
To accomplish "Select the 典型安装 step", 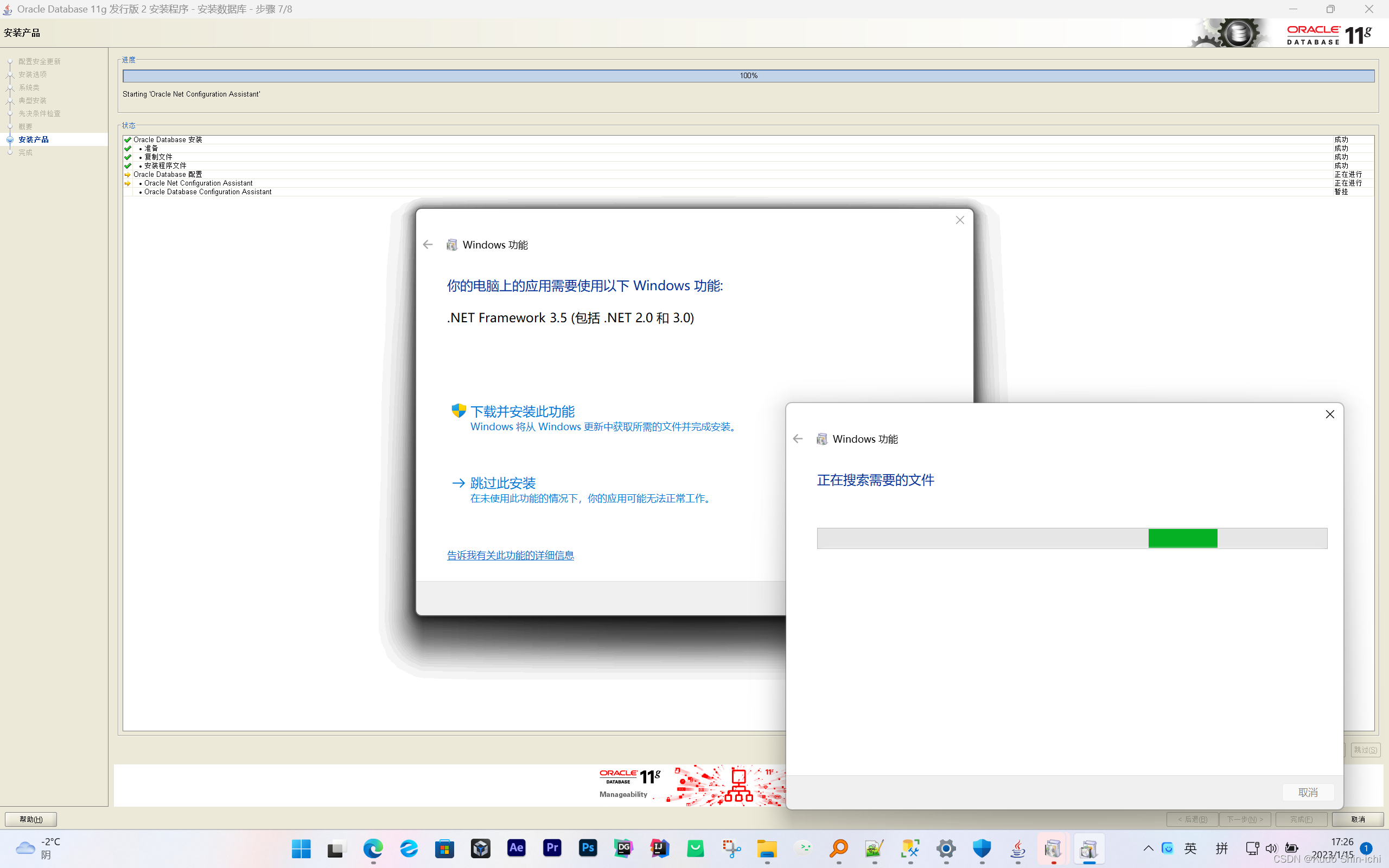I will coord(32,100).
